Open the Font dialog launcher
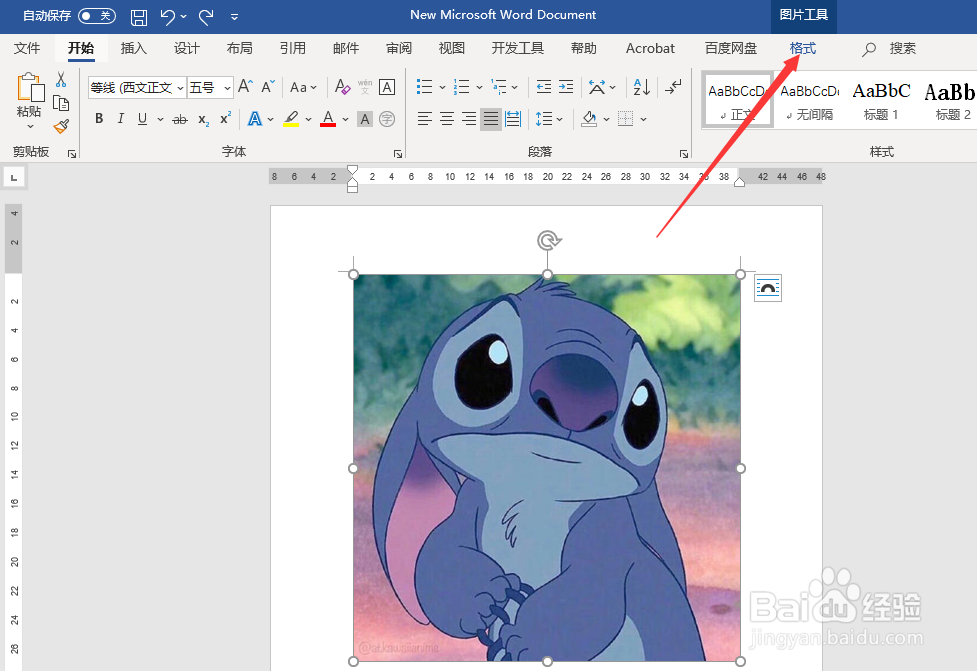Screen dimensions: 977x671 point(398,154)
